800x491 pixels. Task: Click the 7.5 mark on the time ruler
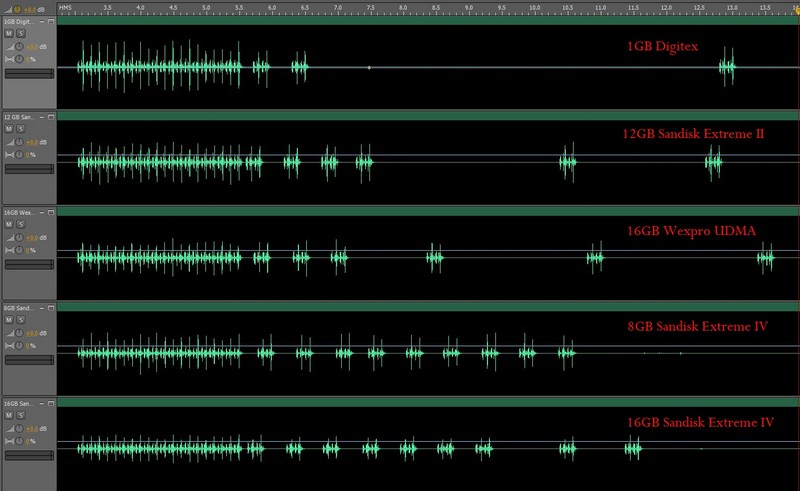pos(370,8)
